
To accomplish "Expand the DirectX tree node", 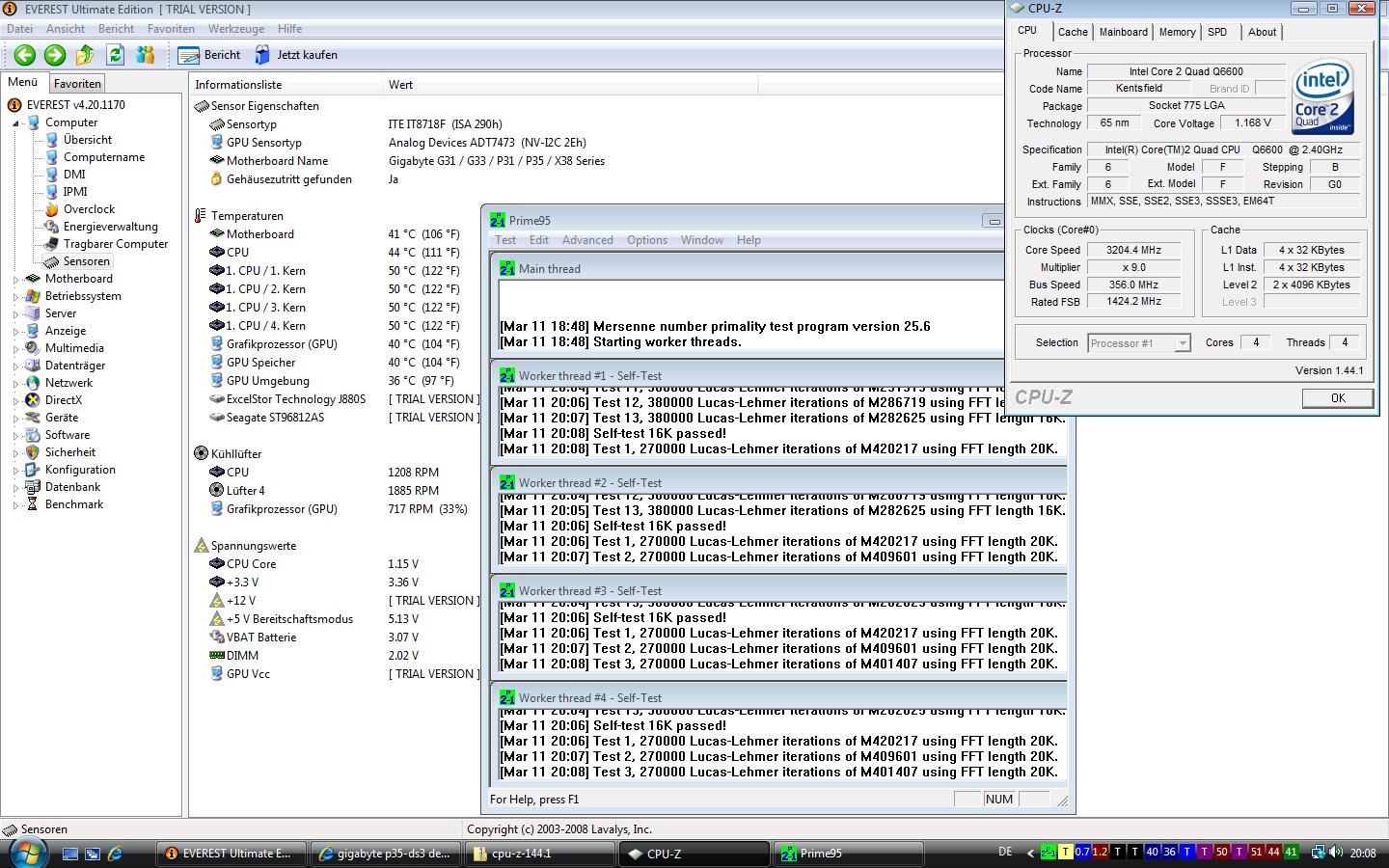I will point(15,401).
